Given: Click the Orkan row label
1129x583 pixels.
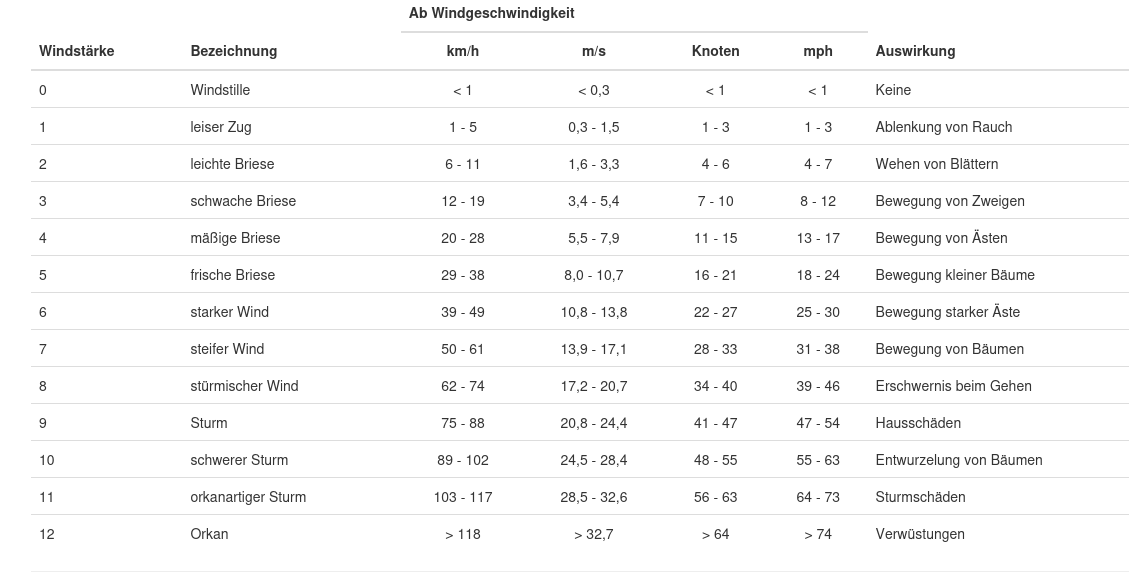Looking at the screenshot, I should point(209,534).
